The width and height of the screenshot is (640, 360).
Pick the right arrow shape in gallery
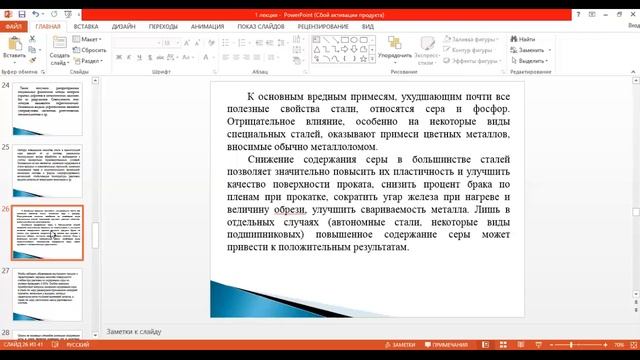[x=344, y=49]
